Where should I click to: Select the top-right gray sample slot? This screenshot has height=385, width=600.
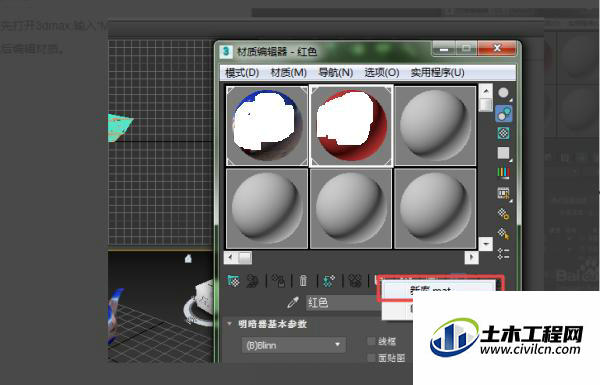pos(435,126)
